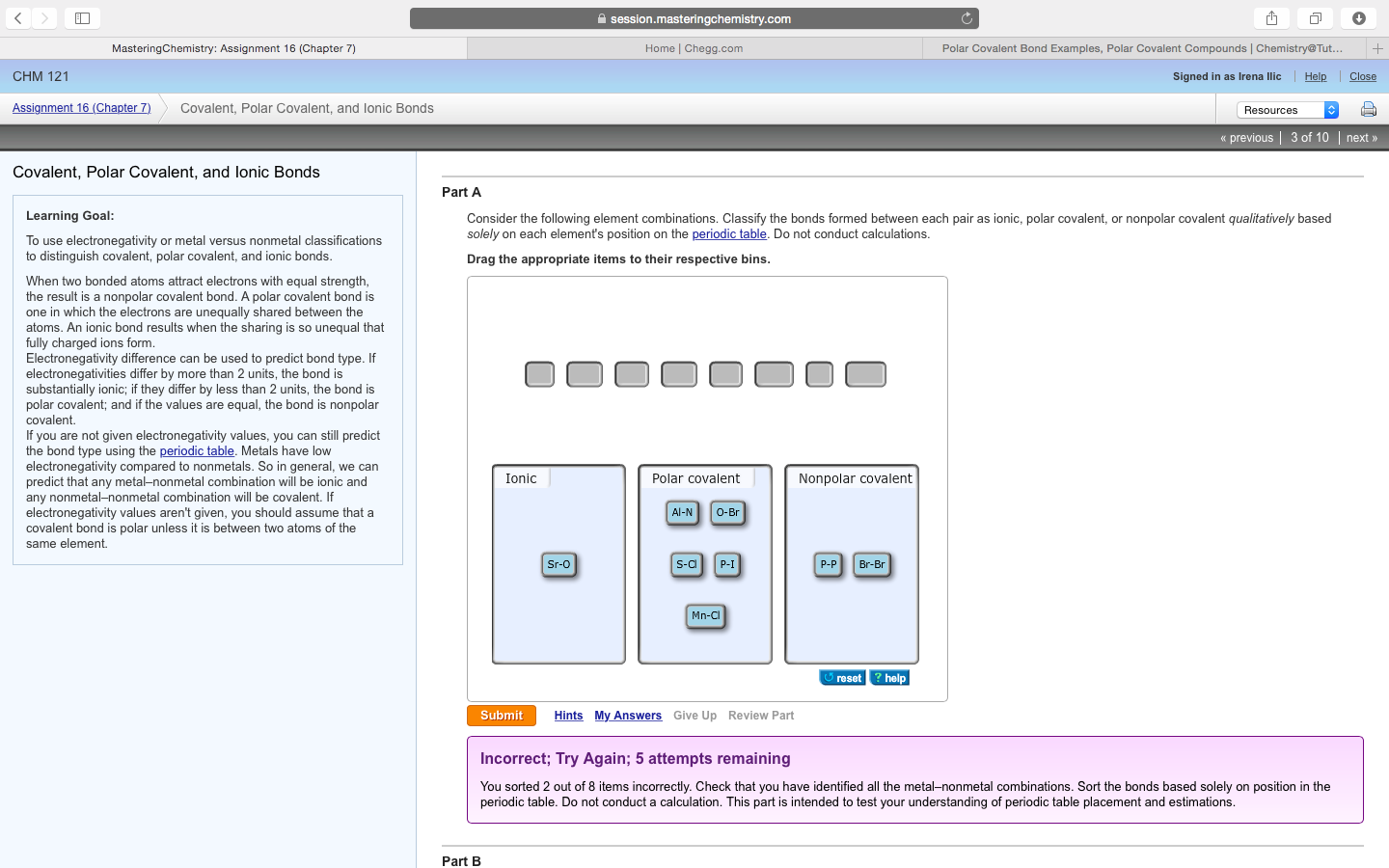
Task: Toggle the Safari sidebar icon
Action: point(82,18)
